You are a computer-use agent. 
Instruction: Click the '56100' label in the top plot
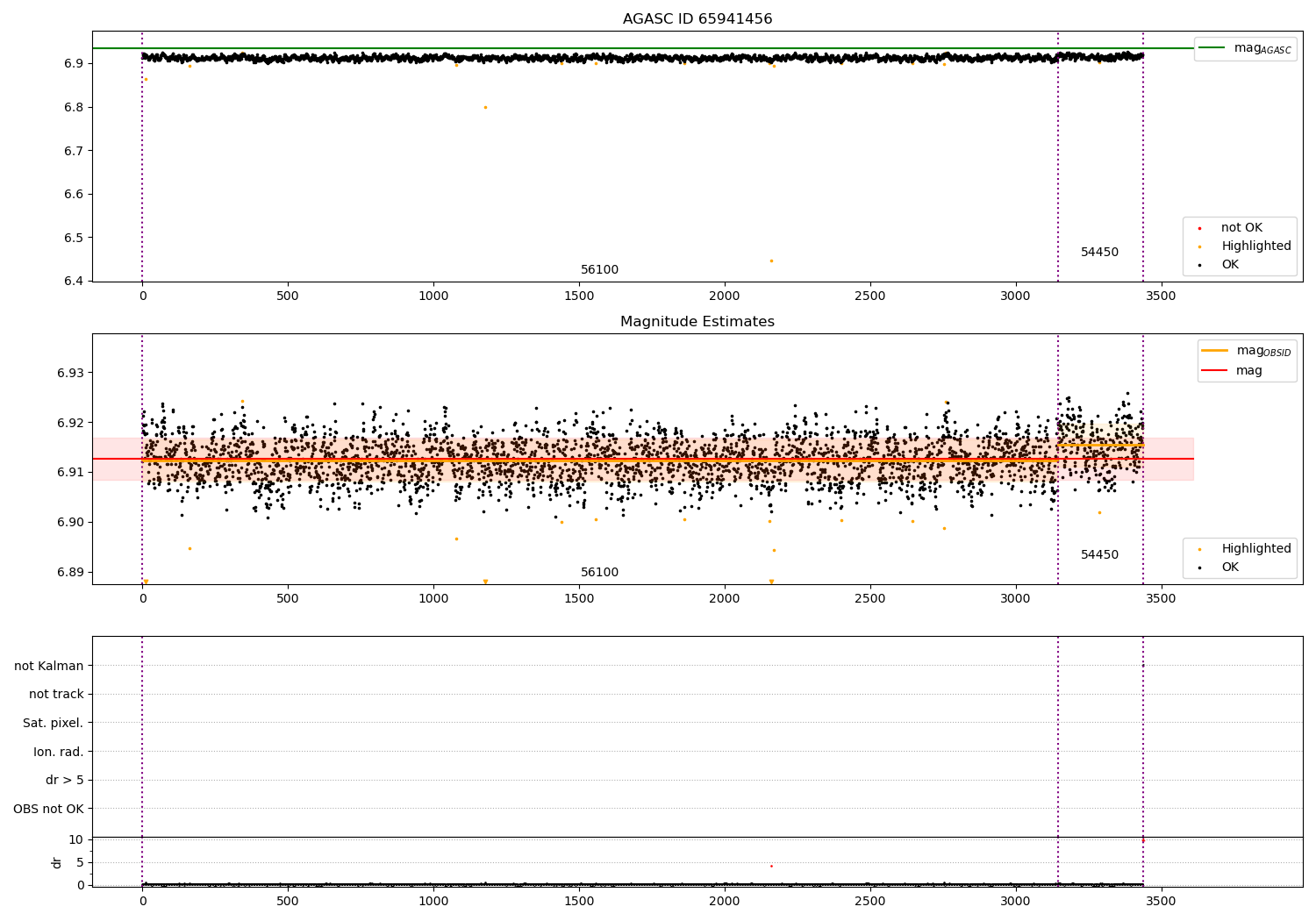pos(599,270)
